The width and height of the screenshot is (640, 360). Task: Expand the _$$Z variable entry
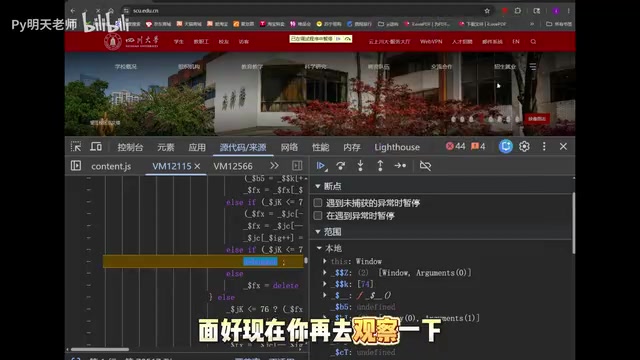click(325, 273)
